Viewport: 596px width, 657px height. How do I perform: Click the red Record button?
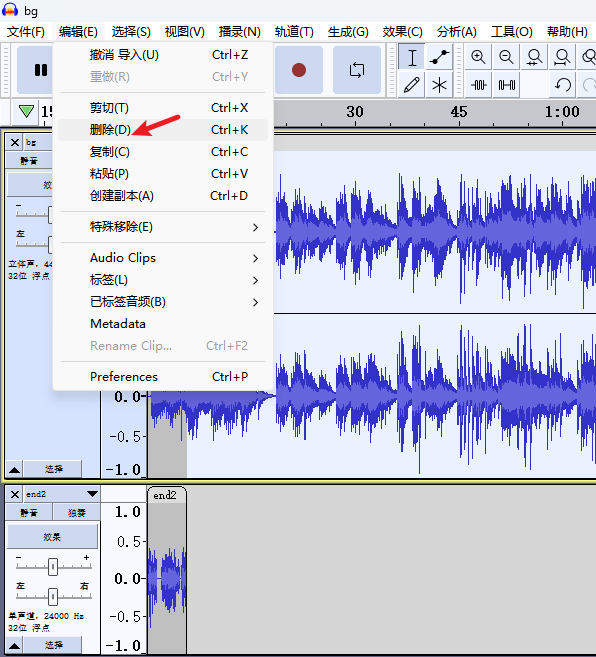pyautogui.click(x=299, y=70)
